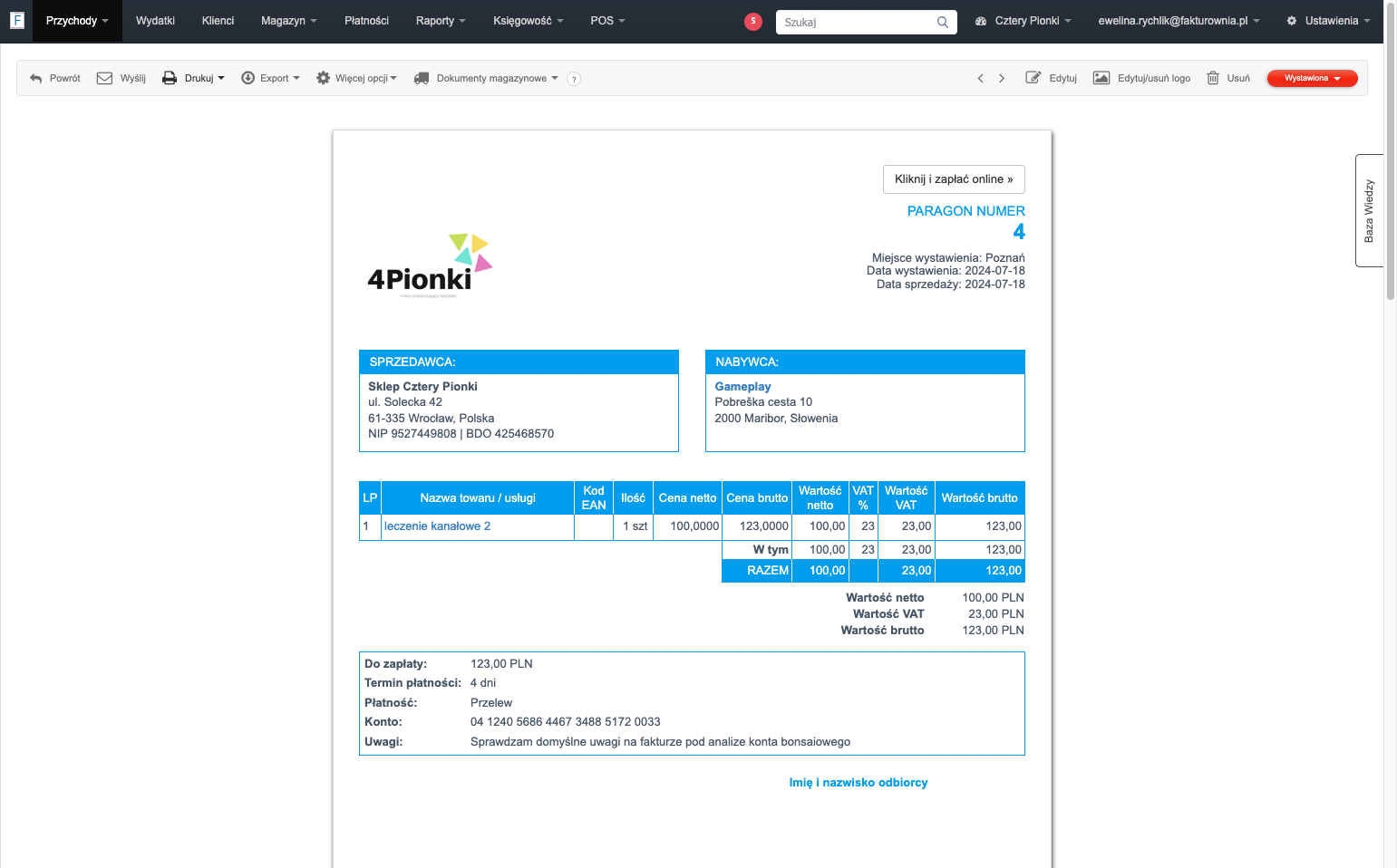Screen dimensions: 1397x868
Task: Open the Gameplay buyer link
Action: pos(742,386)
